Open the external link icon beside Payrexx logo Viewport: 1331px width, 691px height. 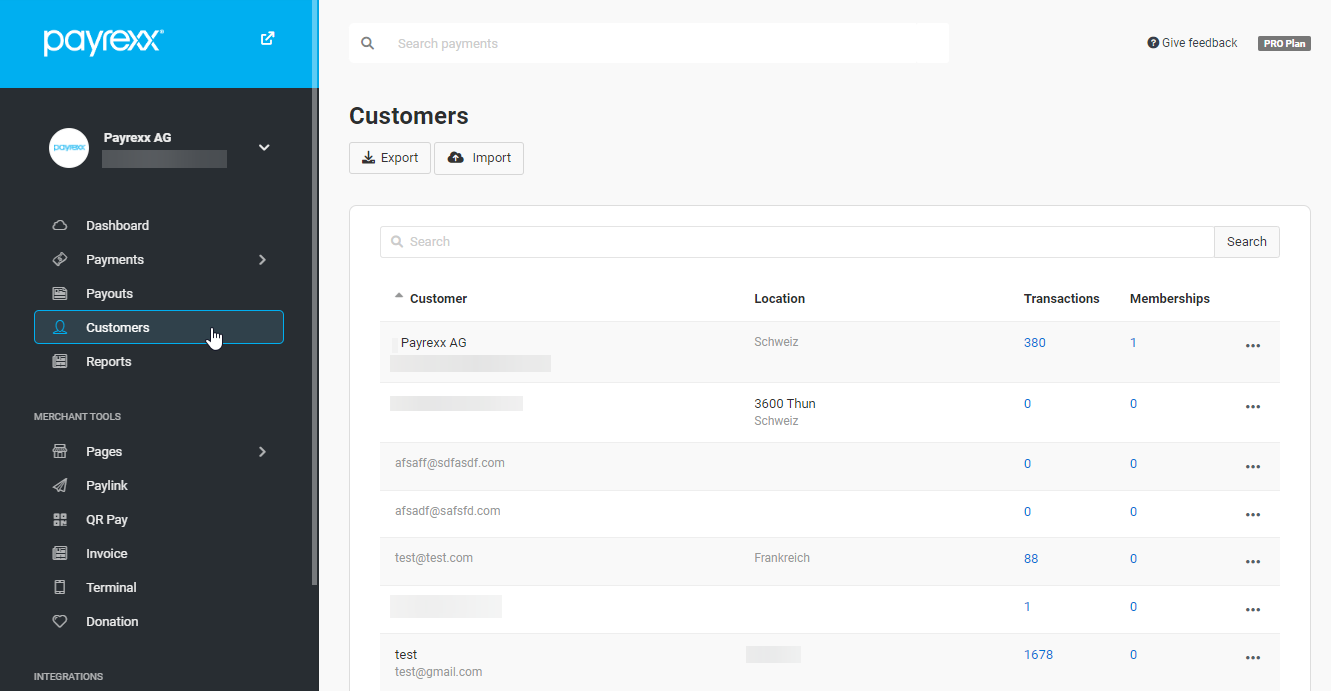tap(267, 39)
